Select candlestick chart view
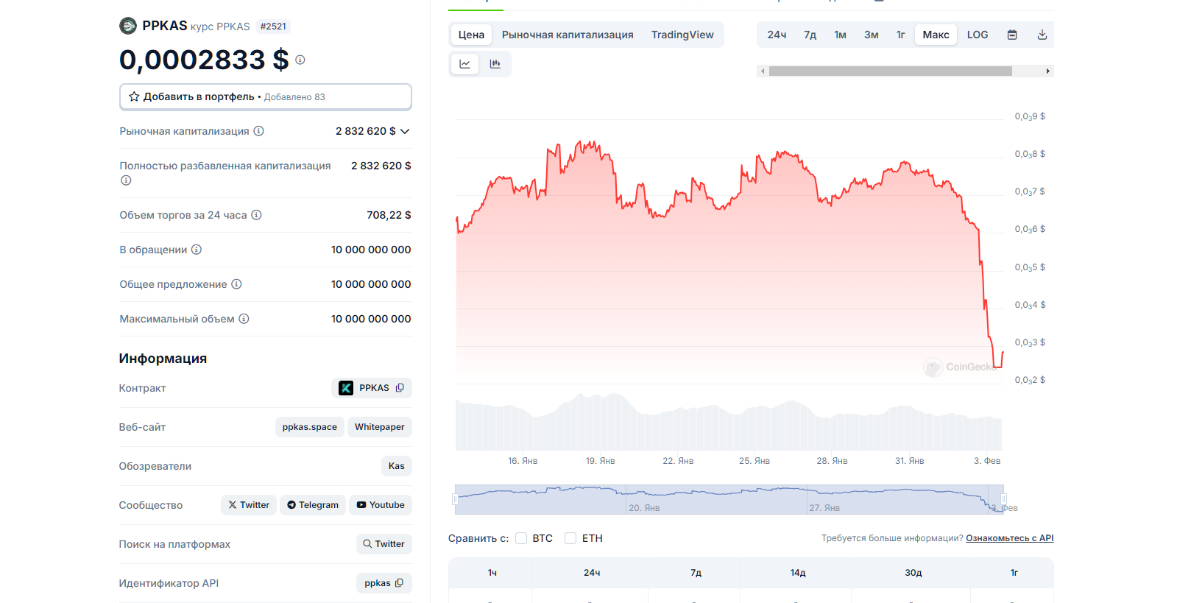 click(x=495, y=64)
